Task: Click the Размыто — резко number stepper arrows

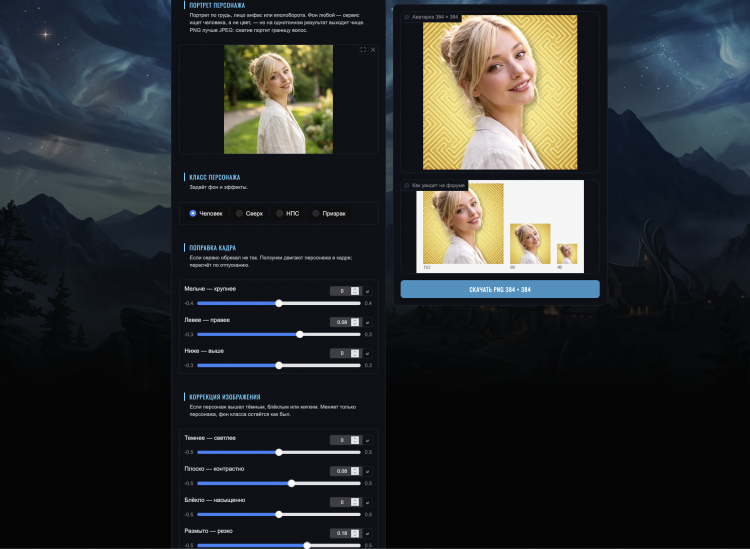Action: tap(355, 533)
